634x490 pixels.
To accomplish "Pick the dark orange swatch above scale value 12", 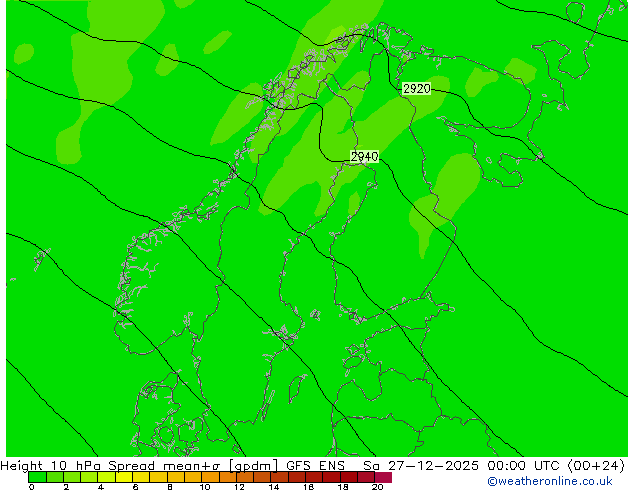I will click(246, 477).
